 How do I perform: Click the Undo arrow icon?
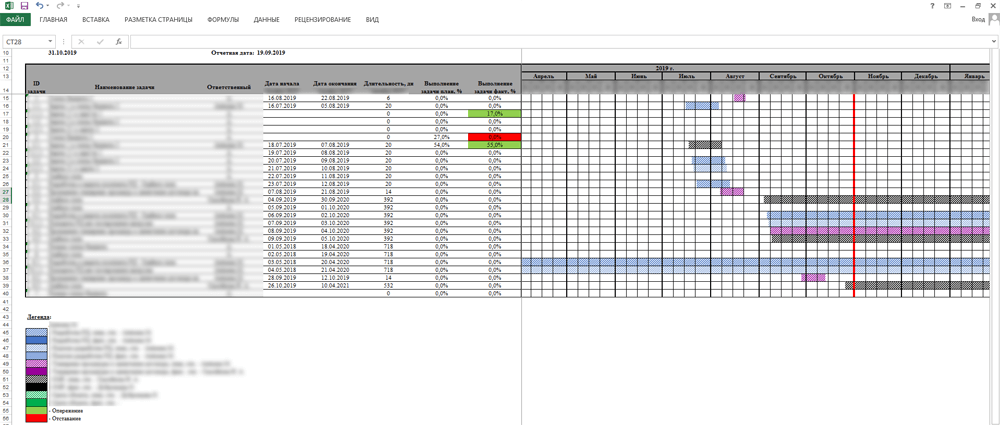click(39, 5)
